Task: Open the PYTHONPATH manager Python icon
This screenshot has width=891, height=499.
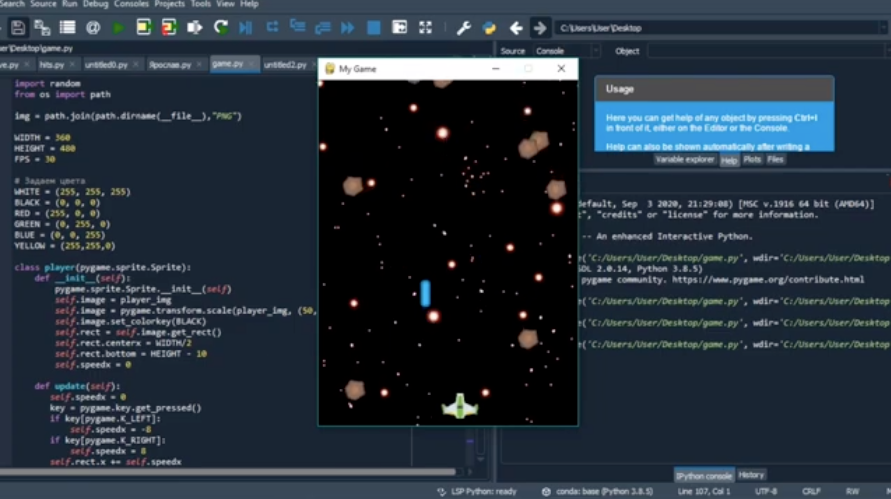Action: pos(489,28)
